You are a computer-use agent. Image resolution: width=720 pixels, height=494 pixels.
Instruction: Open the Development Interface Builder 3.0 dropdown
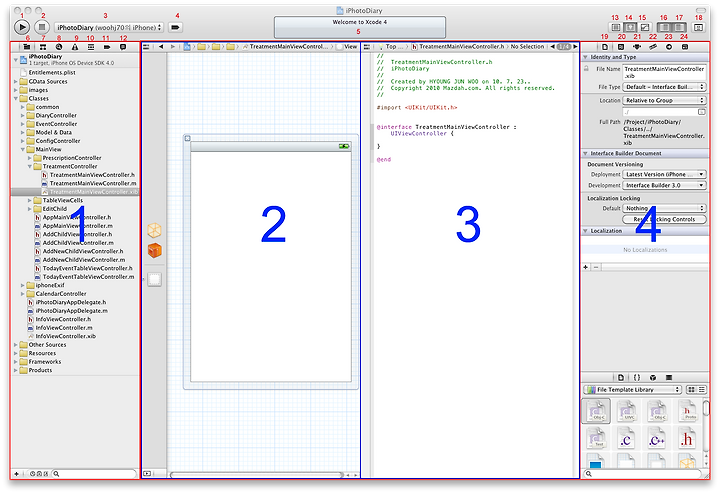pyautogui.click(x=664, y=185)
